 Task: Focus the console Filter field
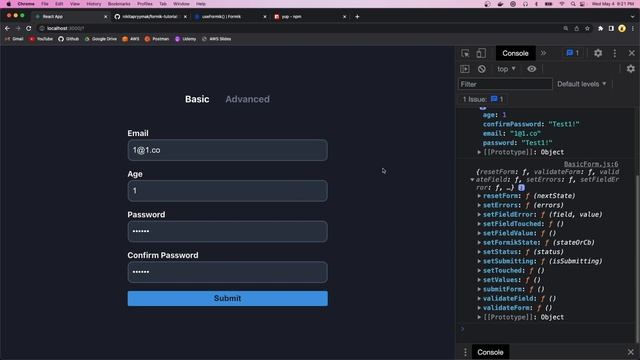(x=505, y=84)
